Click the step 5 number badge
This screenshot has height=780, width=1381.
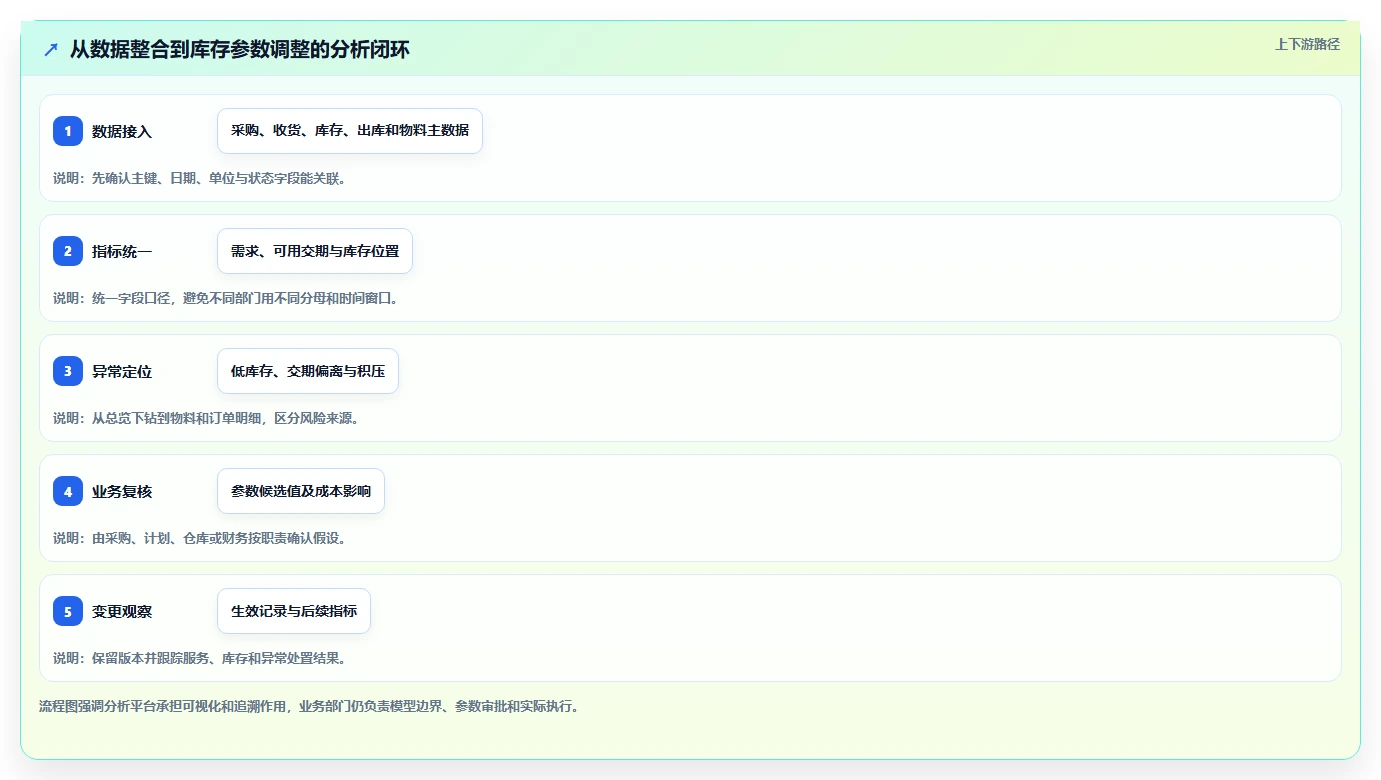coord(68,611)
